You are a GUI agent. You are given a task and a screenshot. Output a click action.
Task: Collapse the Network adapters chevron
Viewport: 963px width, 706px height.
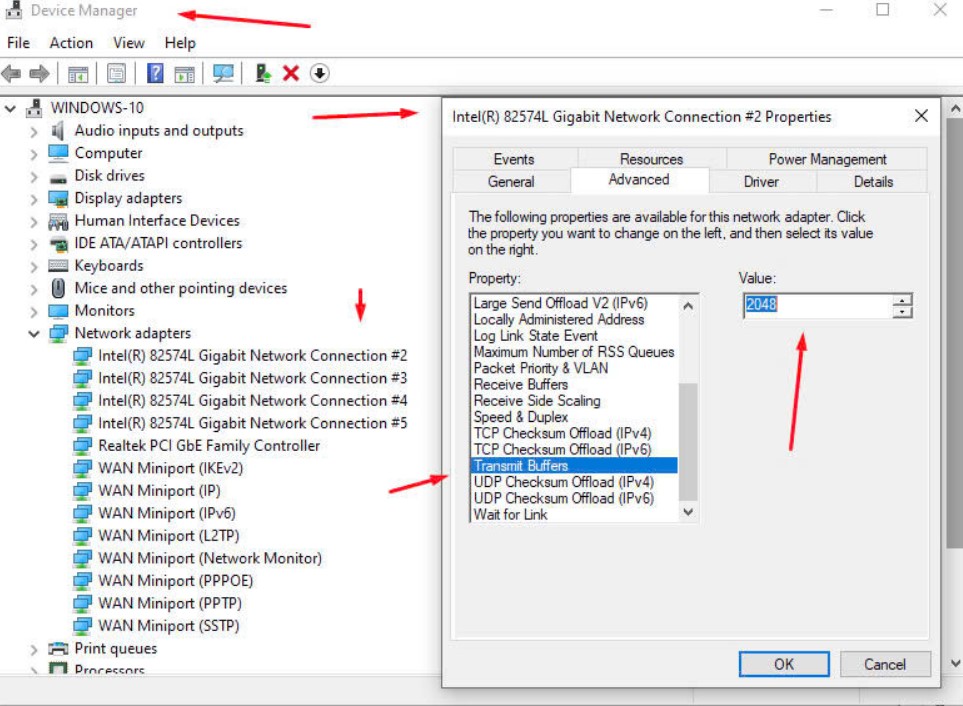point(34,334)
